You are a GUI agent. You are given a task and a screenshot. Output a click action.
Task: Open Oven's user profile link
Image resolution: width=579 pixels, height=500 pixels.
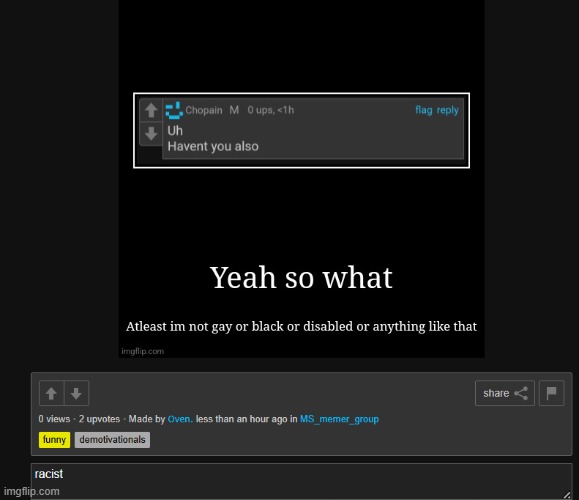[179, 419]
